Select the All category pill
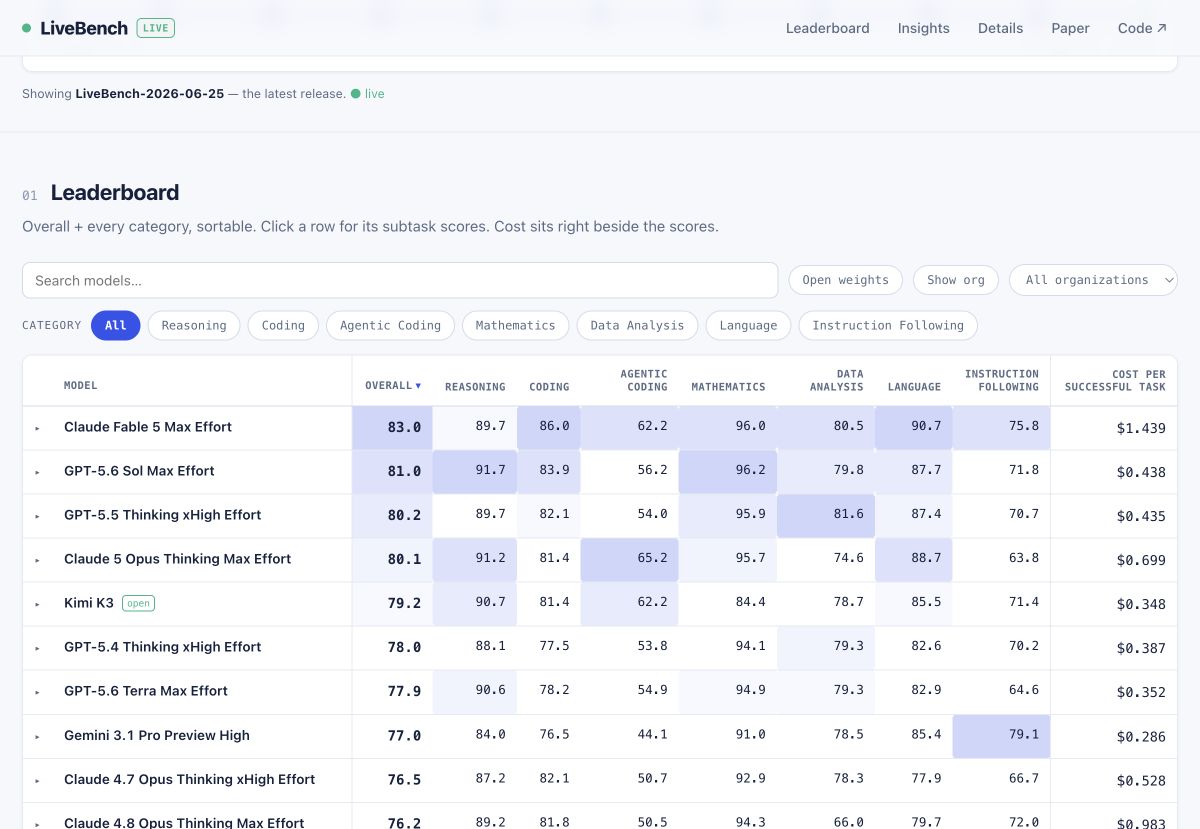Viewport: 1200px width, 829px height. (x=116, y=325)
